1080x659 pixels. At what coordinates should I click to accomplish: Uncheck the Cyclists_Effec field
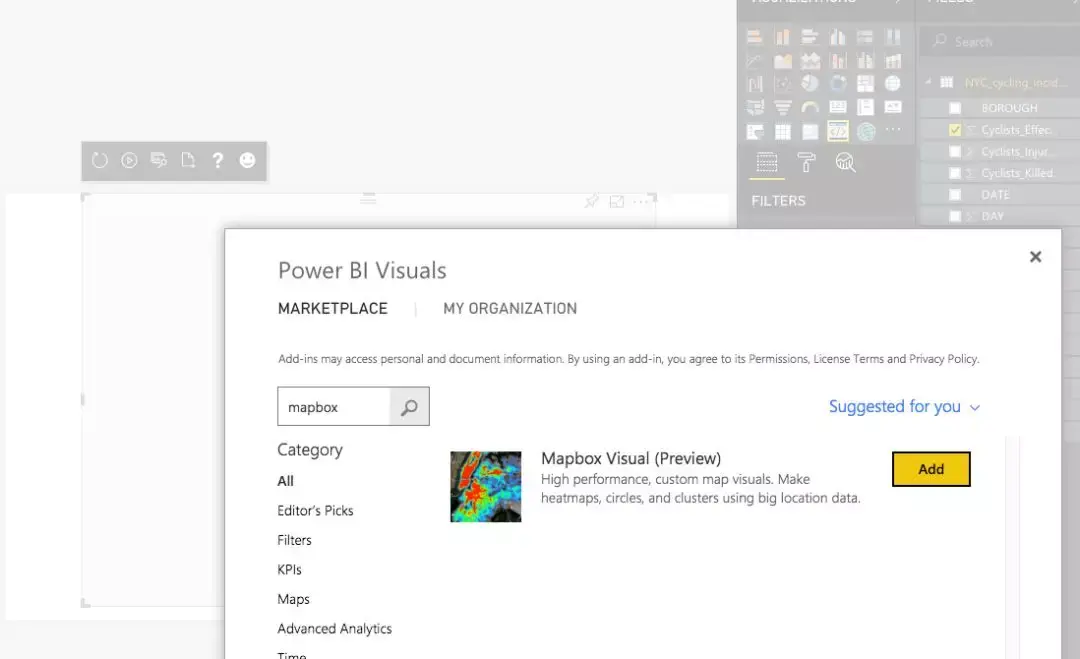953,129
